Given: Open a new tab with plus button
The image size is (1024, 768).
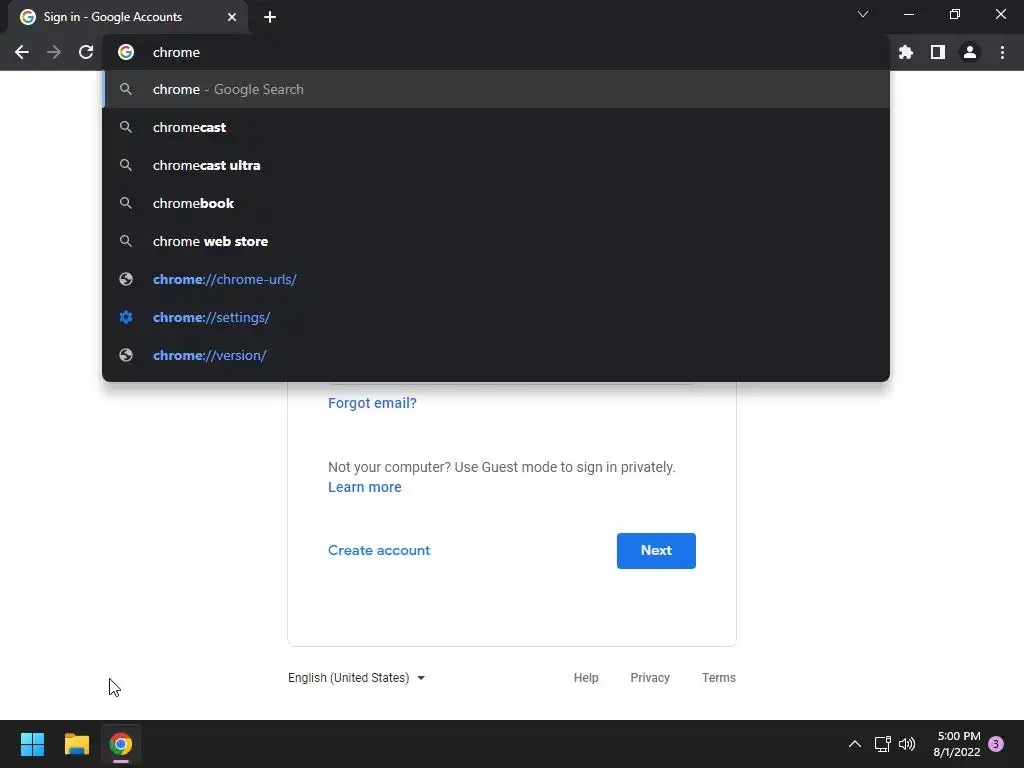Looking at the screenshot, I should click(x=270, y=17).
